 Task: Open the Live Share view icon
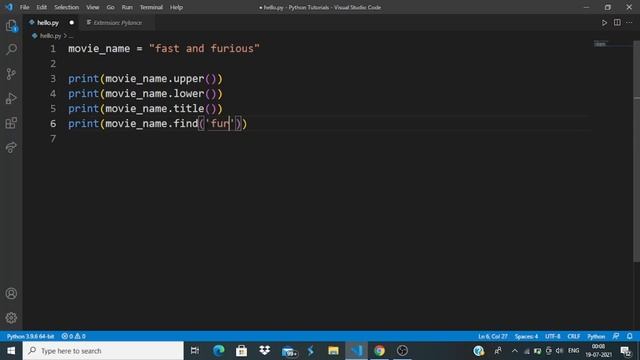click(x=11, y=147)
